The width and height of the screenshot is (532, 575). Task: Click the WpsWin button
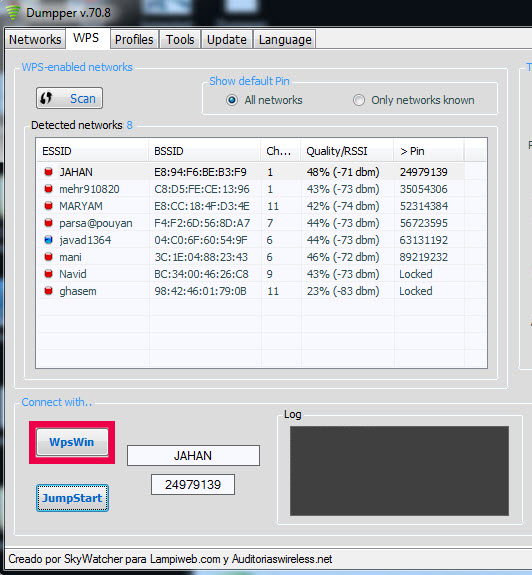72,442
